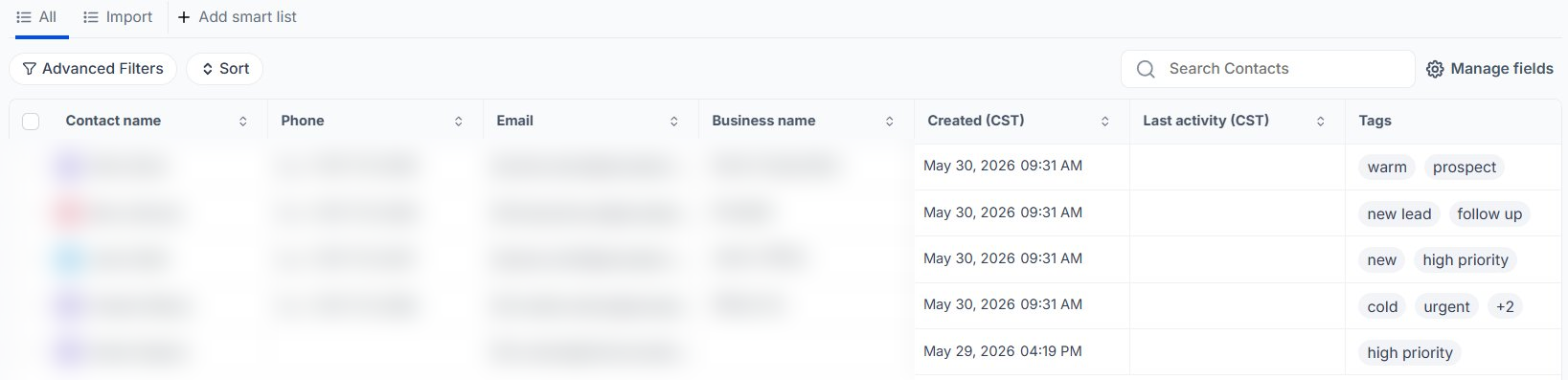Image resolution: width=1568 pixels, height=380 pixels.
Task: Sort by the Last activity (CST) column arrows
Action: (1321, 122)
